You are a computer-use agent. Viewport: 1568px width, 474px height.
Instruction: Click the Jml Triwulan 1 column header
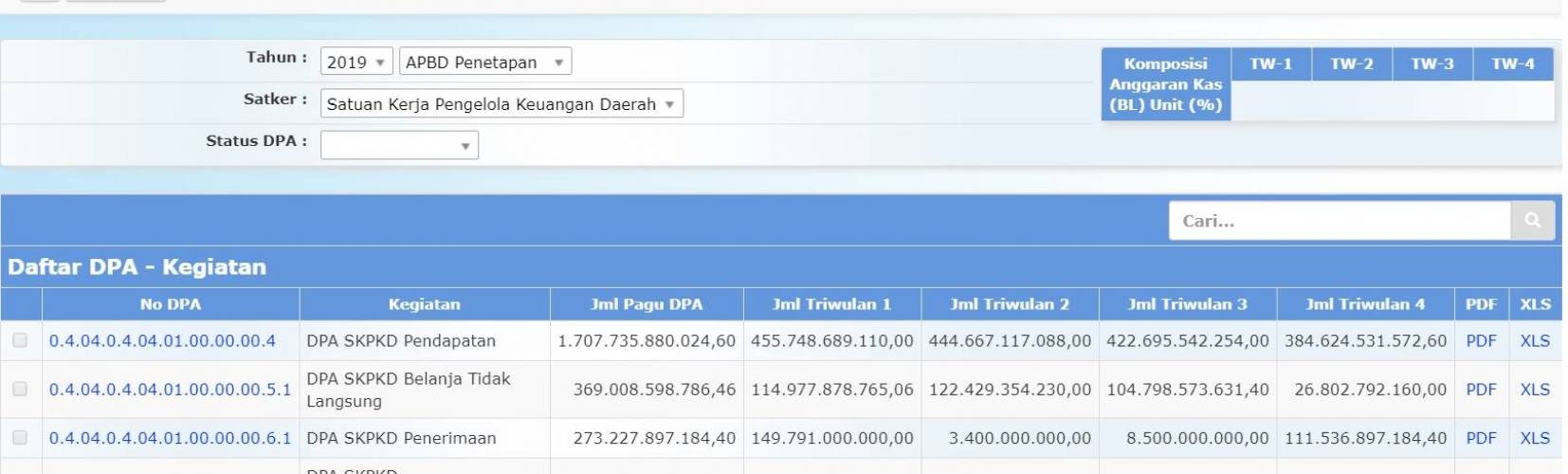831,304
